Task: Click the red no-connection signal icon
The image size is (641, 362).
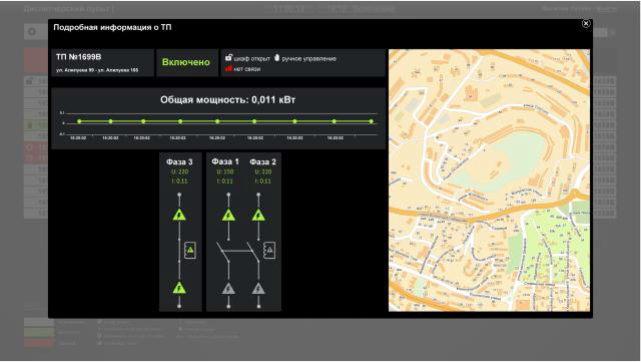Action: (229, 68)
